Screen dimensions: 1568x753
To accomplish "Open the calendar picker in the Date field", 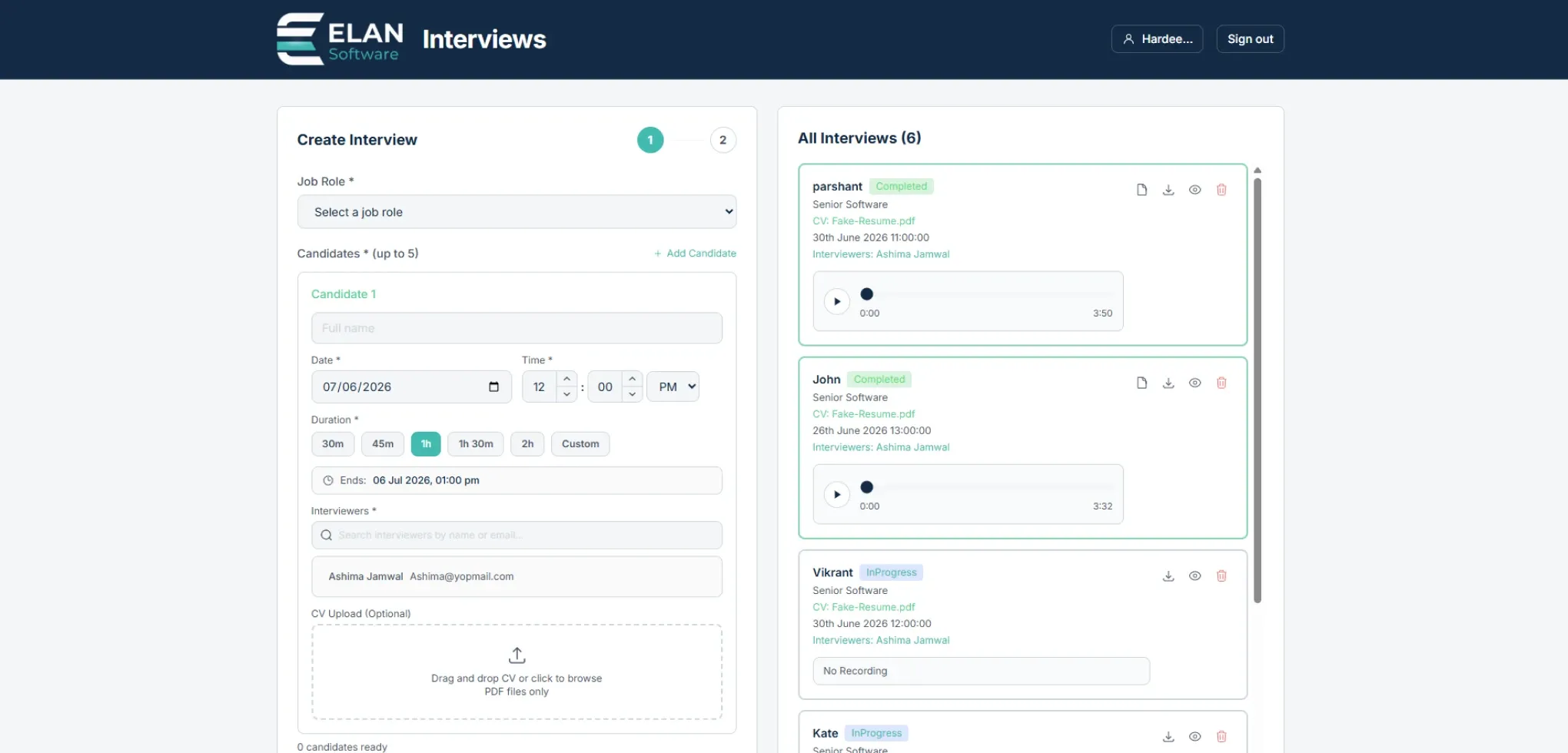I will pyautogui.click(x=493, y=386).
